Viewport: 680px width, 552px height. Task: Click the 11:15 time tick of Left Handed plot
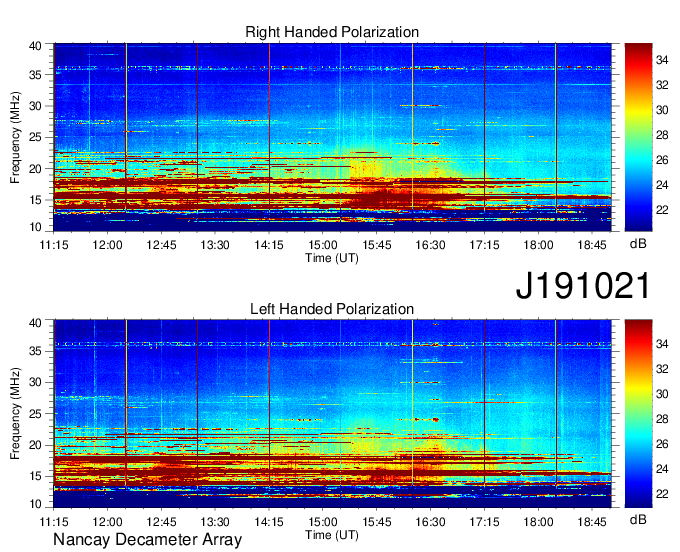pos(54,522)
